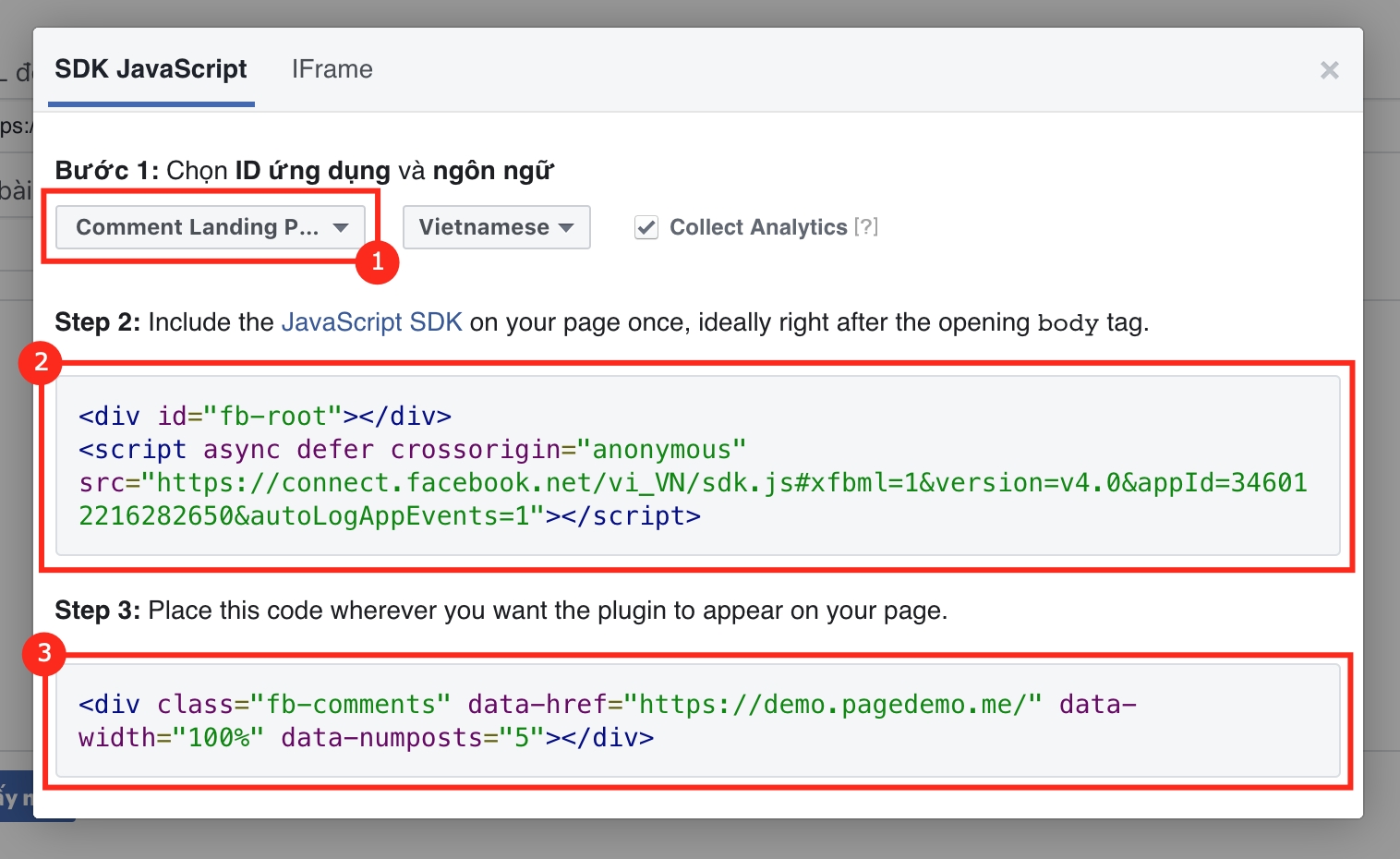This screenshot has width=1400, height=859.
Task: Click the 'body' tag word in Step 2
Action: point(1068,323)
